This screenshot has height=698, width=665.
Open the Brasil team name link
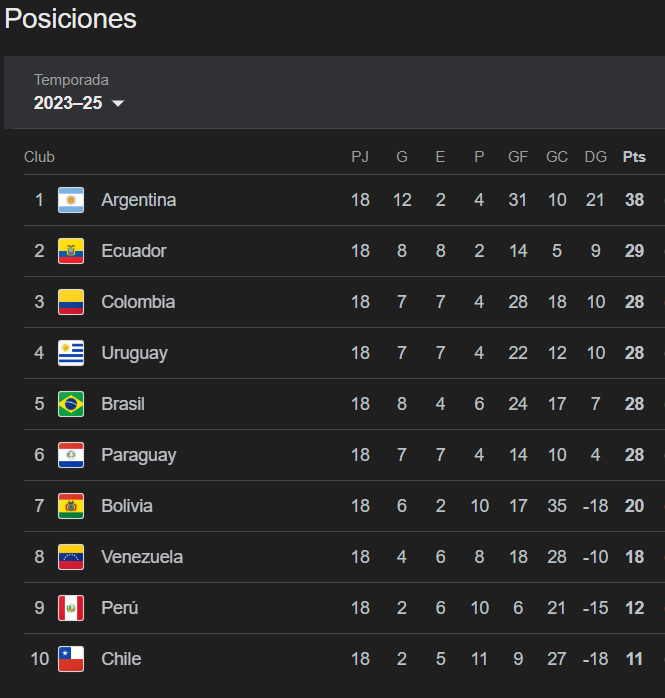(x=123, y=404)
